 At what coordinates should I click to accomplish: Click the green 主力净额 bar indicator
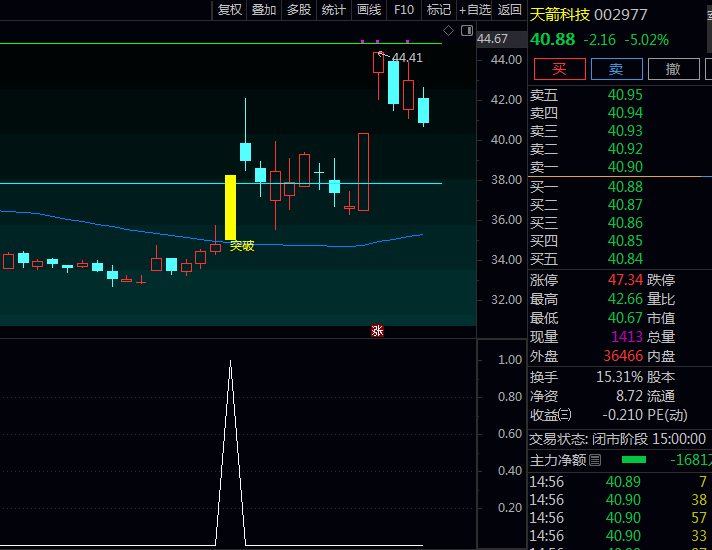point(634,460)
